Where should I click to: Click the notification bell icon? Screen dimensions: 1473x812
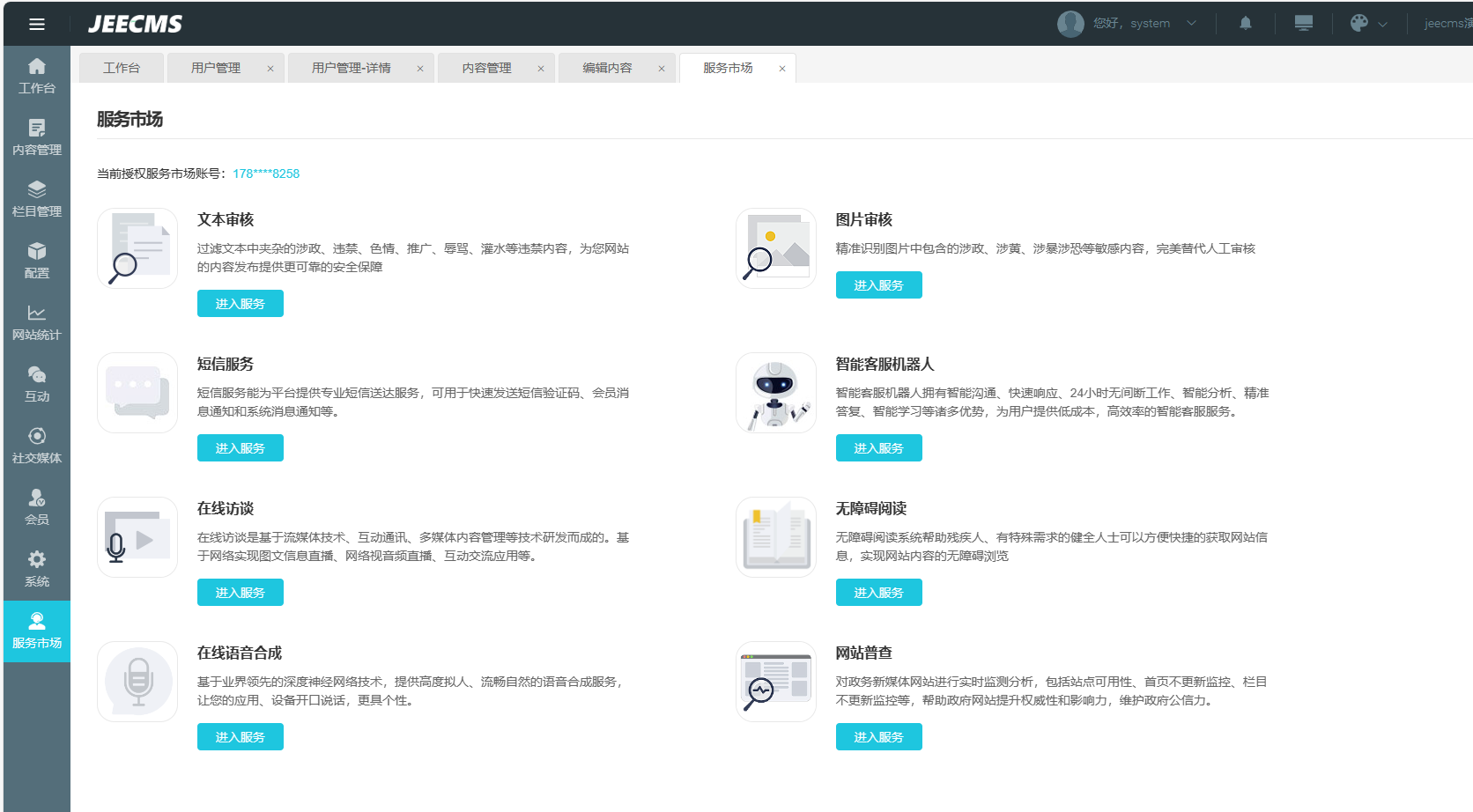(1246, 24)
